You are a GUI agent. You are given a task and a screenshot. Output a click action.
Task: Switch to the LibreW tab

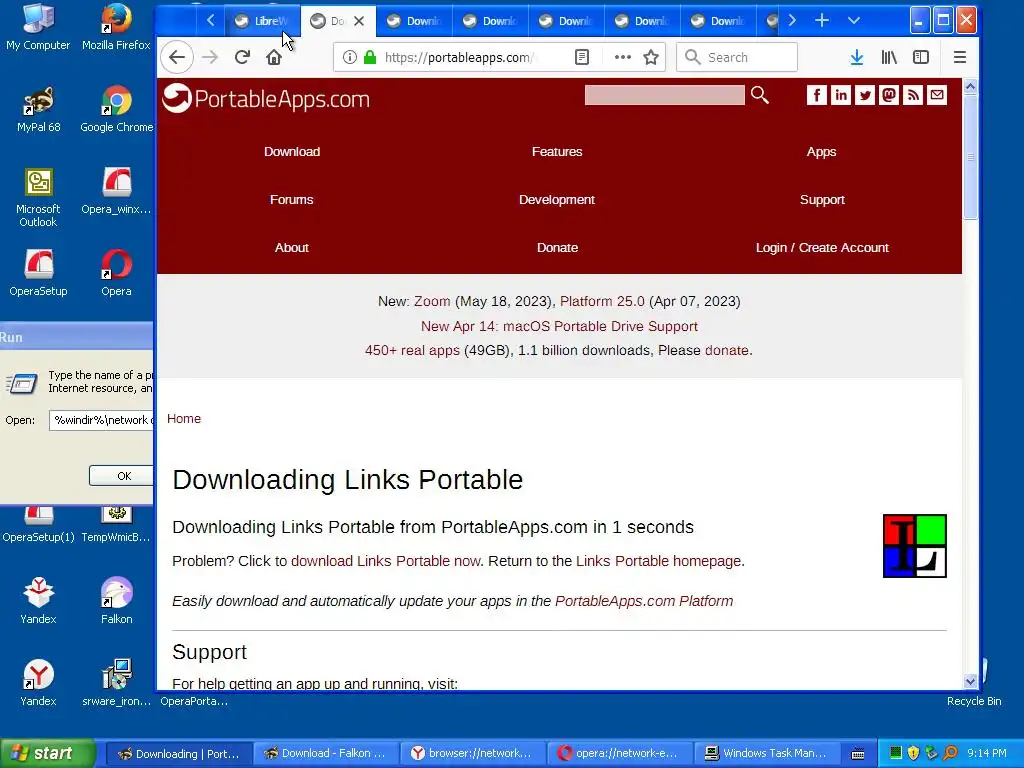coord(263,21)
